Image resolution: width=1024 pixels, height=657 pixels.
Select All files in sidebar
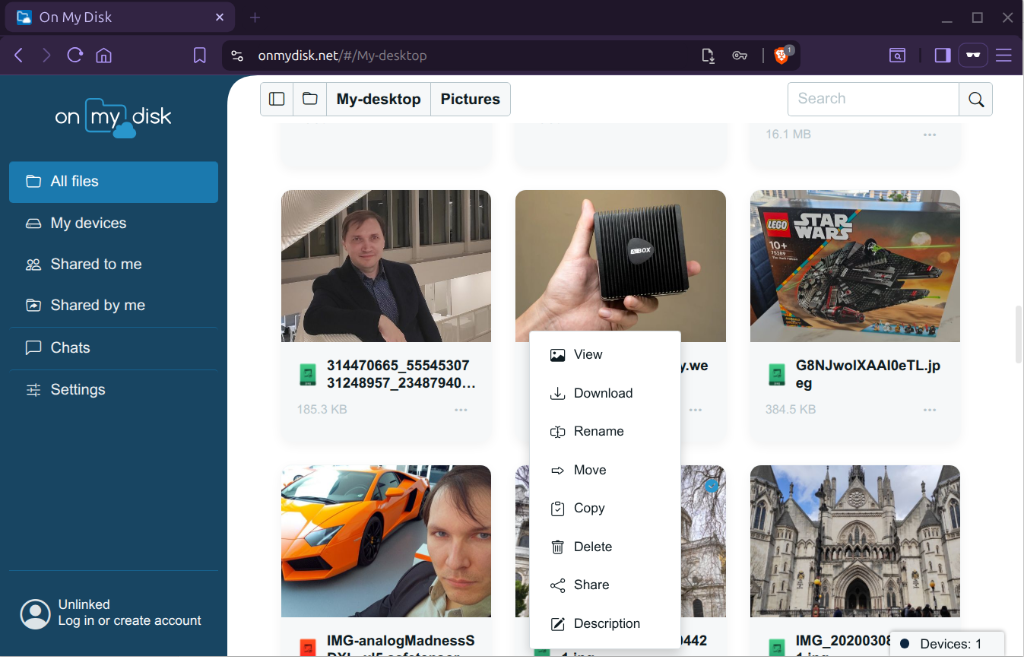114,182
